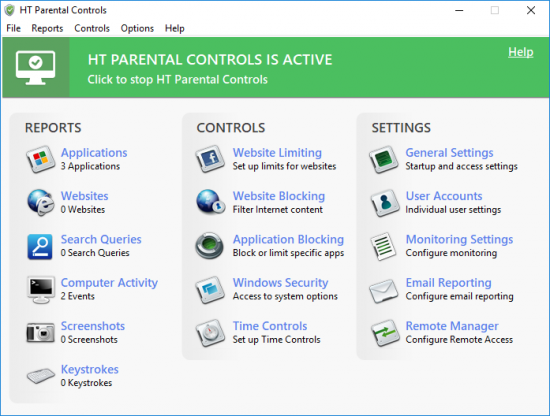Open the Screenshots link

pyautogui.click(x=93, y=326)
